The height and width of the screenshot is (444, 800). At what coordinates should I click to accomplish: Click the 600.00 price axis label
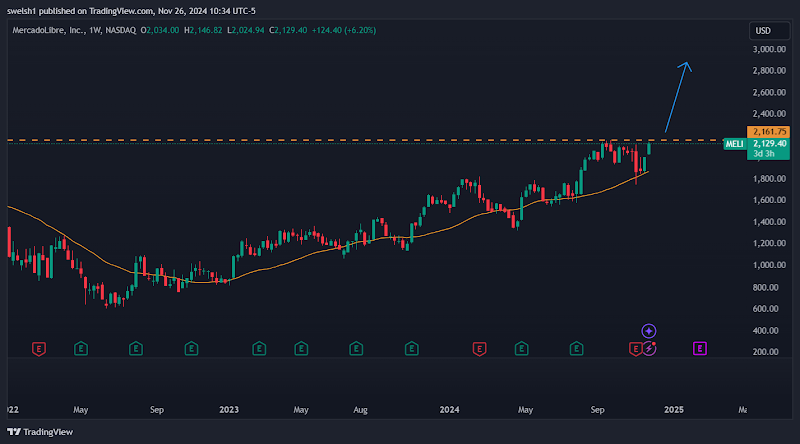[x=766, y=309]
